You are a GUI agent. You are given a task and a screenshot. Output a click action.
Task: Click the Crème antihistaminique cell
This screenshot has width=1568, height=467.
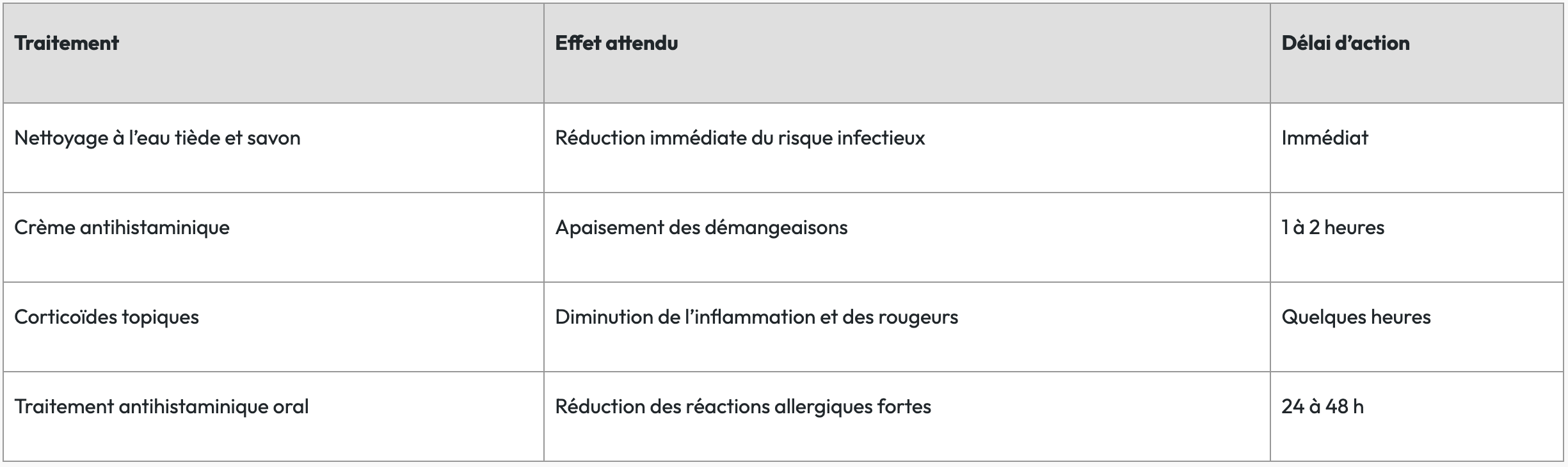122,227
